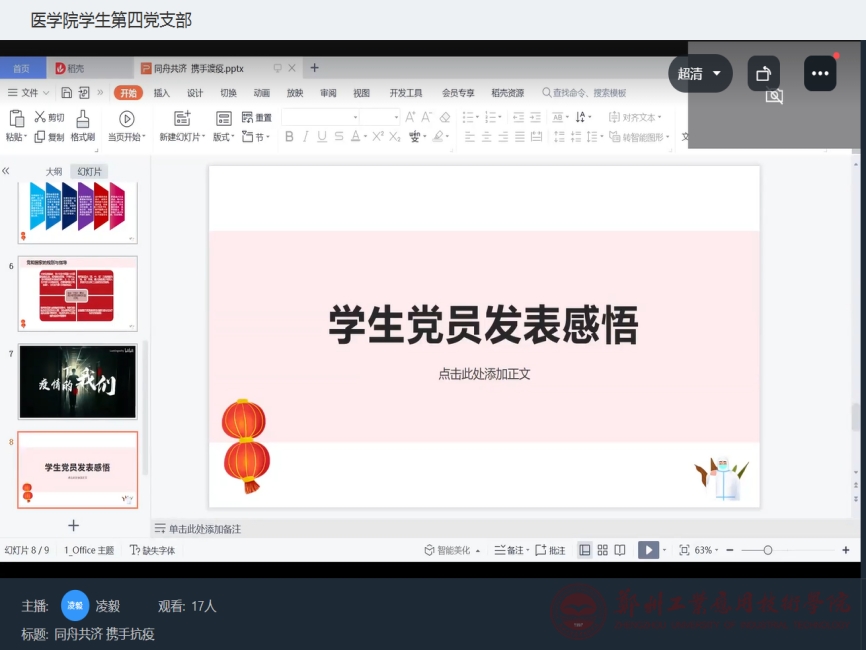
Task: Open the font name combo box
Action: pyautogui.click(x=320, y=117)
